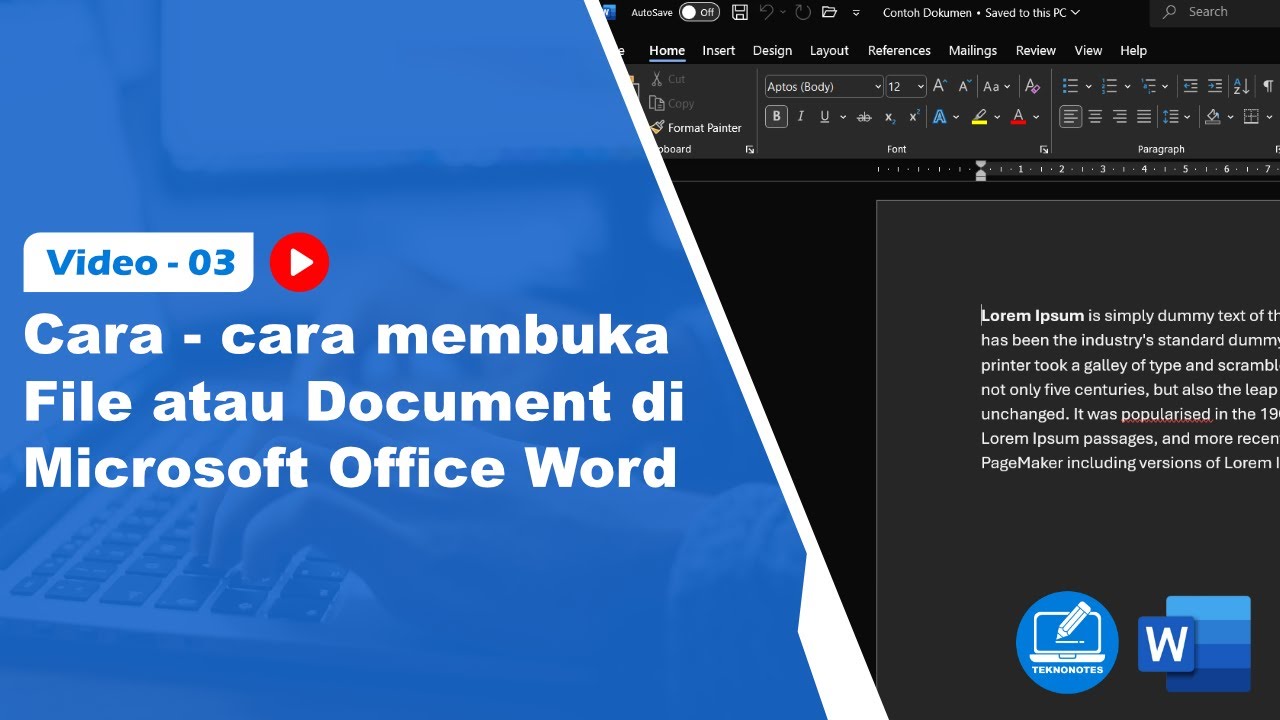
Task: Open the View tab
Action: click(1088, 50)
